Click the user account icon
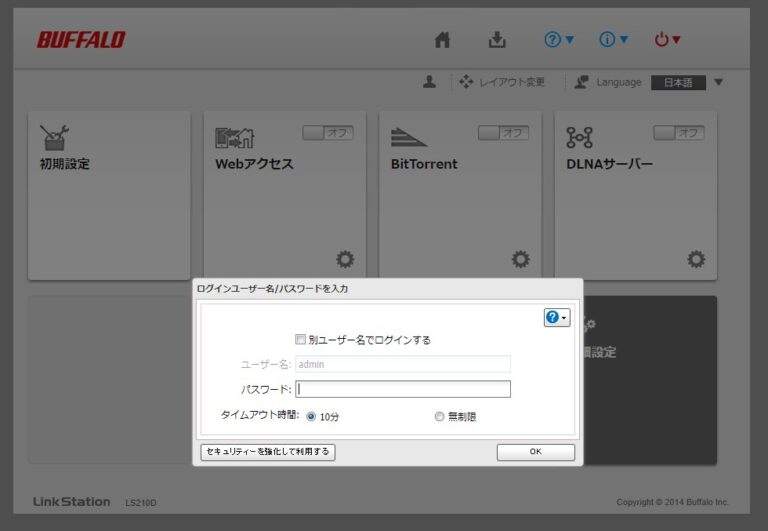The width and height of the screenshot is (768, 531). (x=429, y=82)
